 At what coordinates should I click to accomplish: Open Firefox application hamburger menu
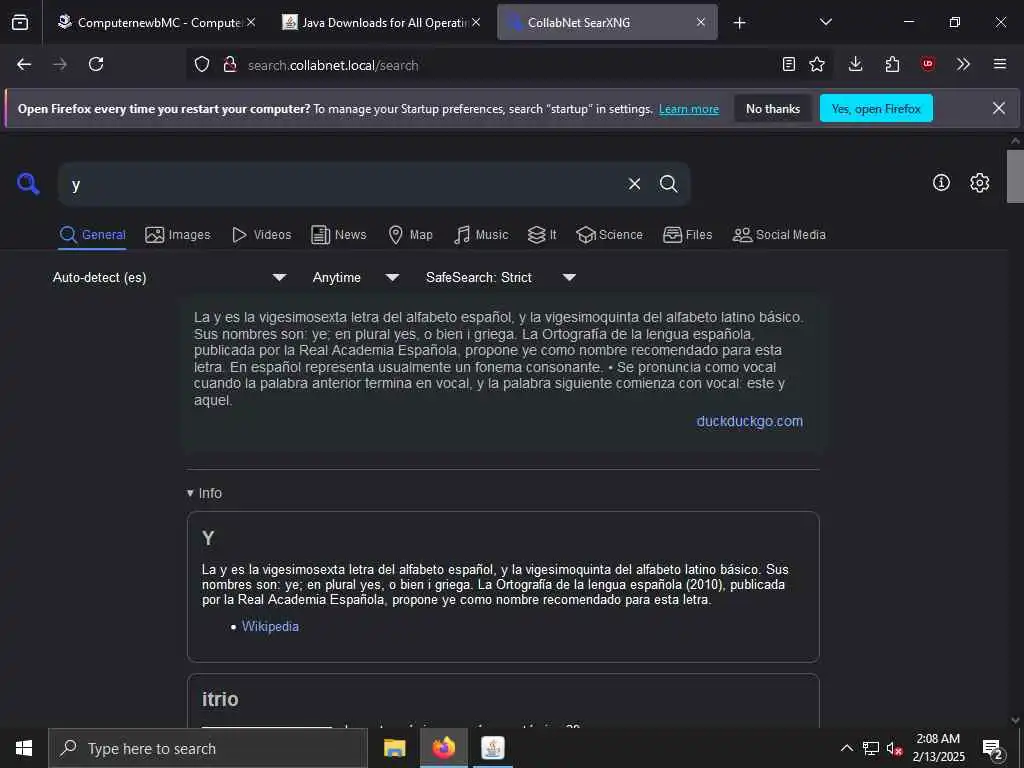coord(1000,64)
